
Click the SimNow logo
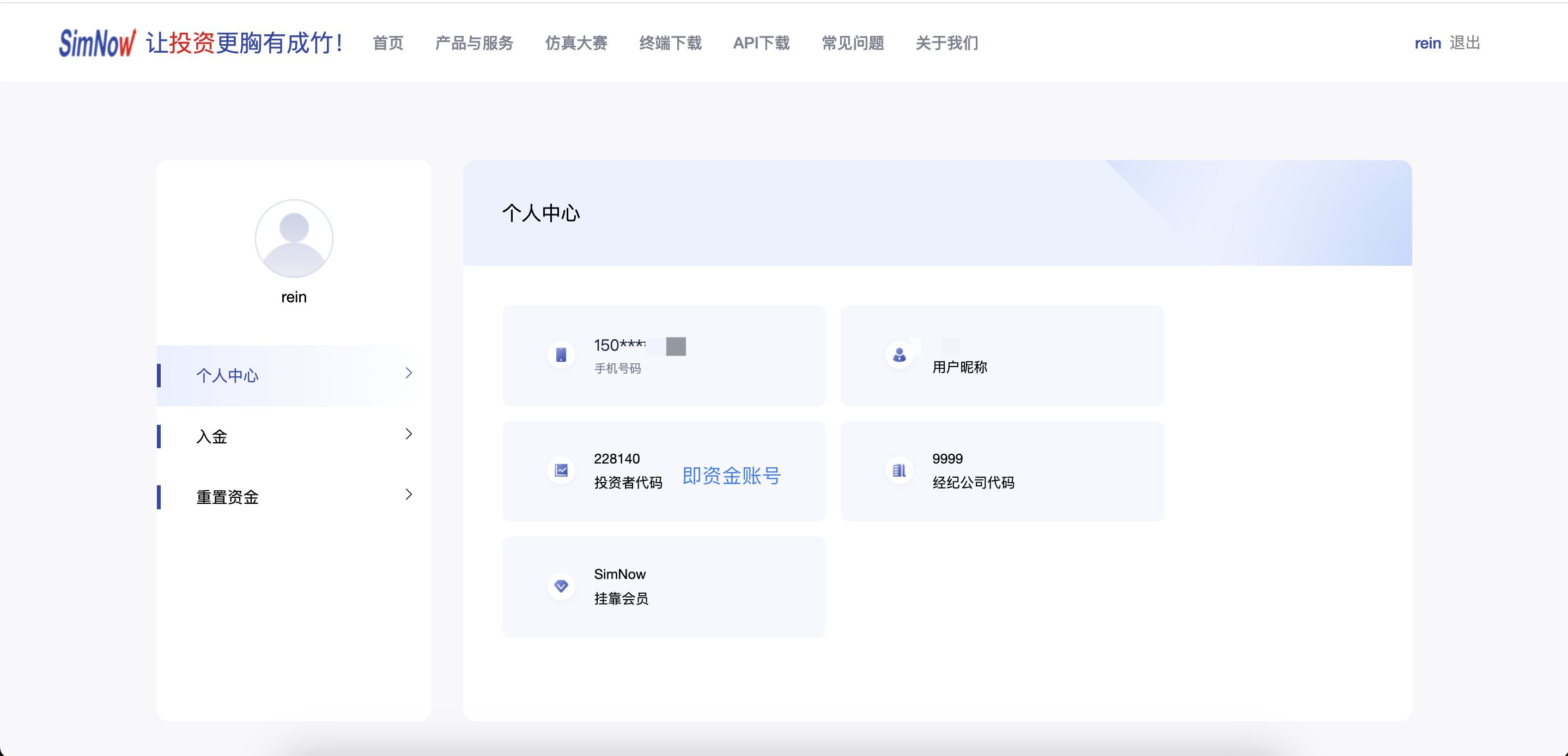point(98,43)
